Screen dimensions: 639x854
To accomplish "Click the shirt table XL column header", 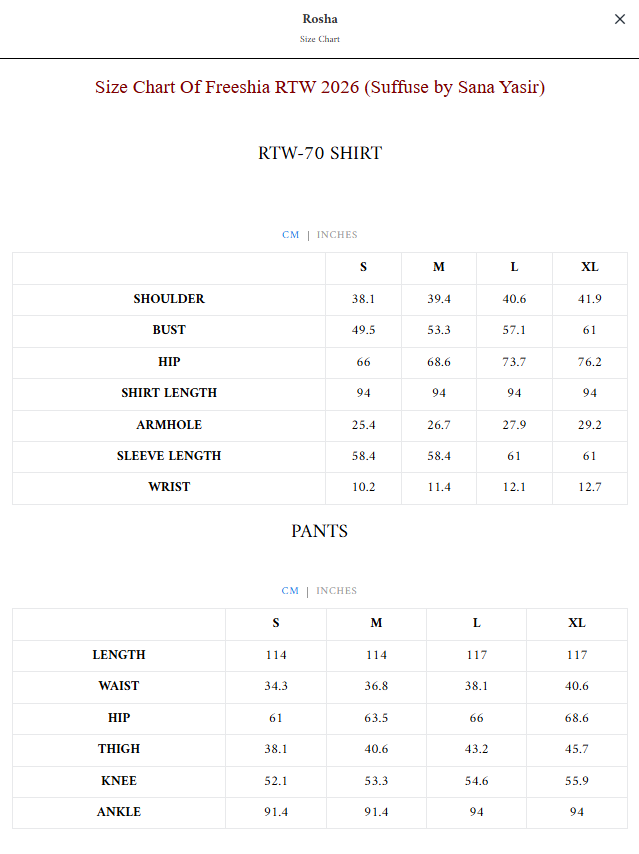I will tap(589, 267).
